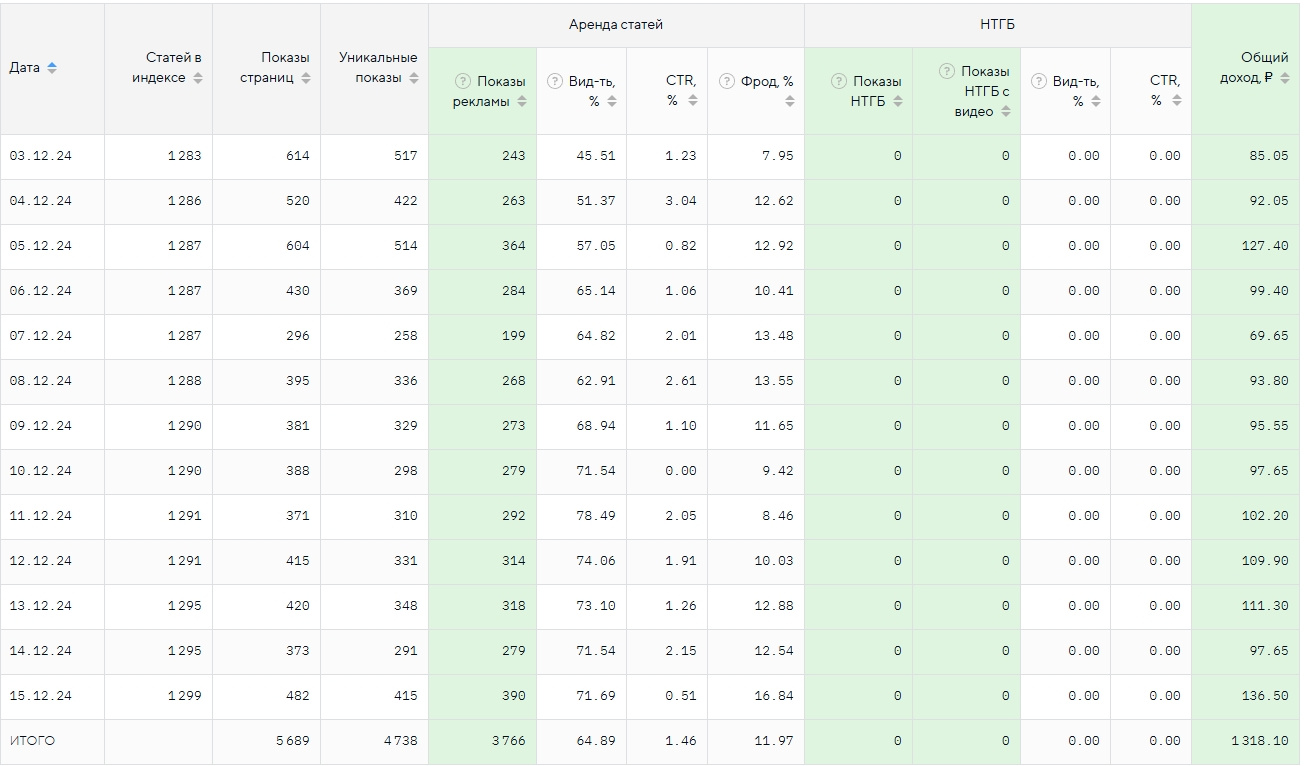Sort by Статей в индексе arrows

[x=198, y=78]
